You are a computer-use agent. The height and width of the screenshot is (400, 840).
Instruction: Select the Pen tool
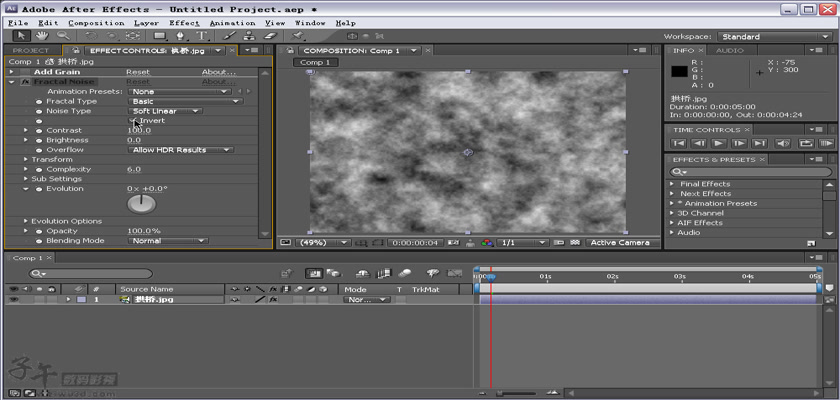[181, 36]
